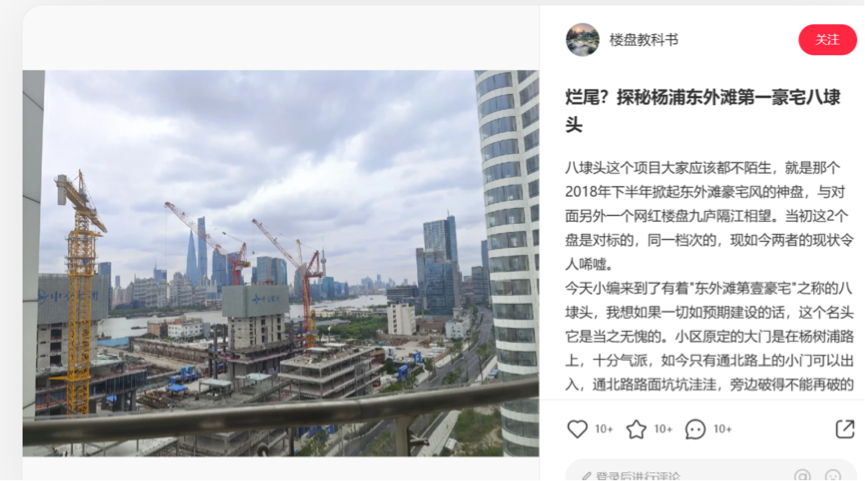Open the 楼盘教科书 username link

pos(644,40)
